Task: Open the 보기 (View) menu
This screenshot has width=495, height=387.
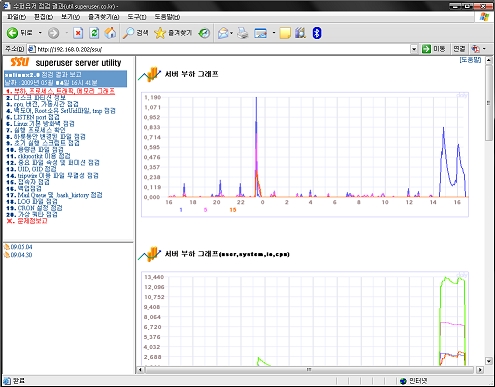Action: pyautogui.click(x=70, y=17)
